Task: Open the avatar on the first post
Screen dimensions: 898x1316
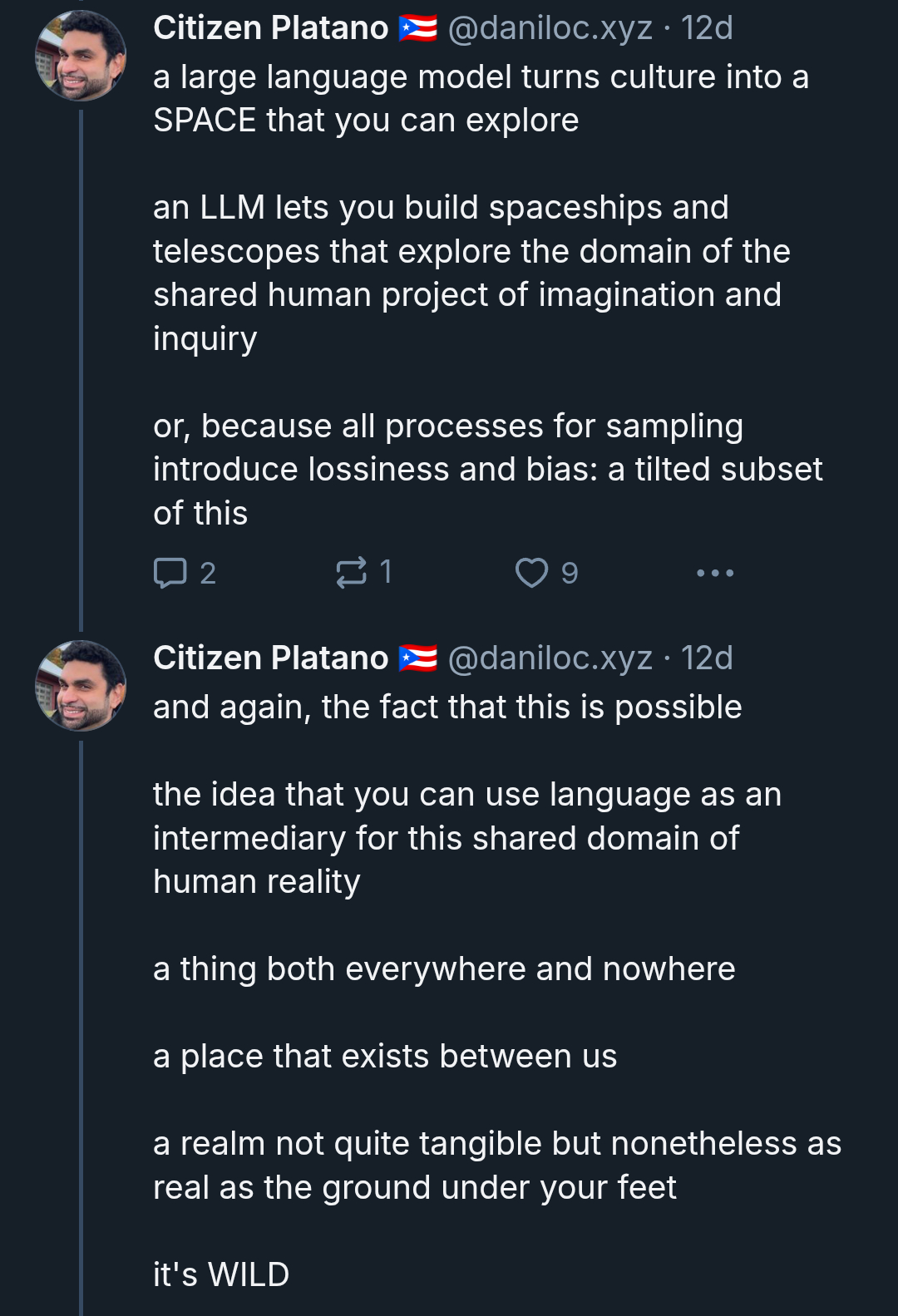Action: pyautogui.click(x=81, y=56)
